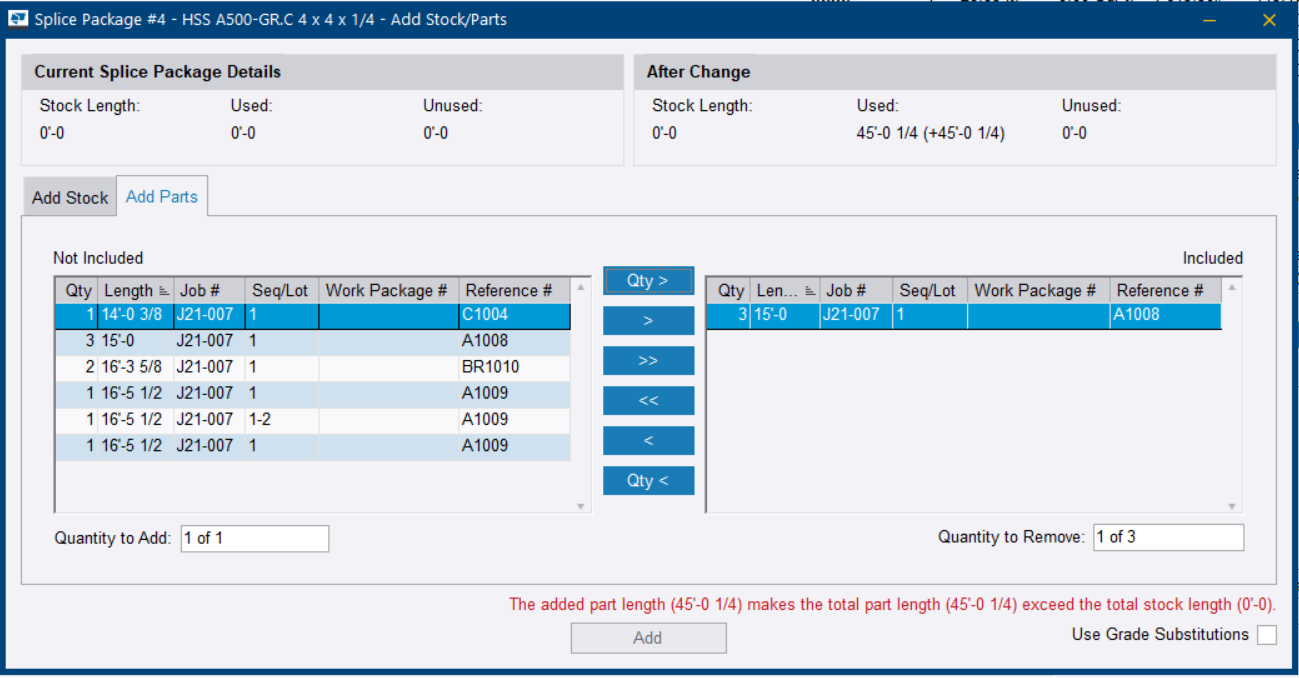The height and width of the screenshot is (678, 1299).
Task: Sort Not Included list by Length column
Action: (x=135, y=291)
